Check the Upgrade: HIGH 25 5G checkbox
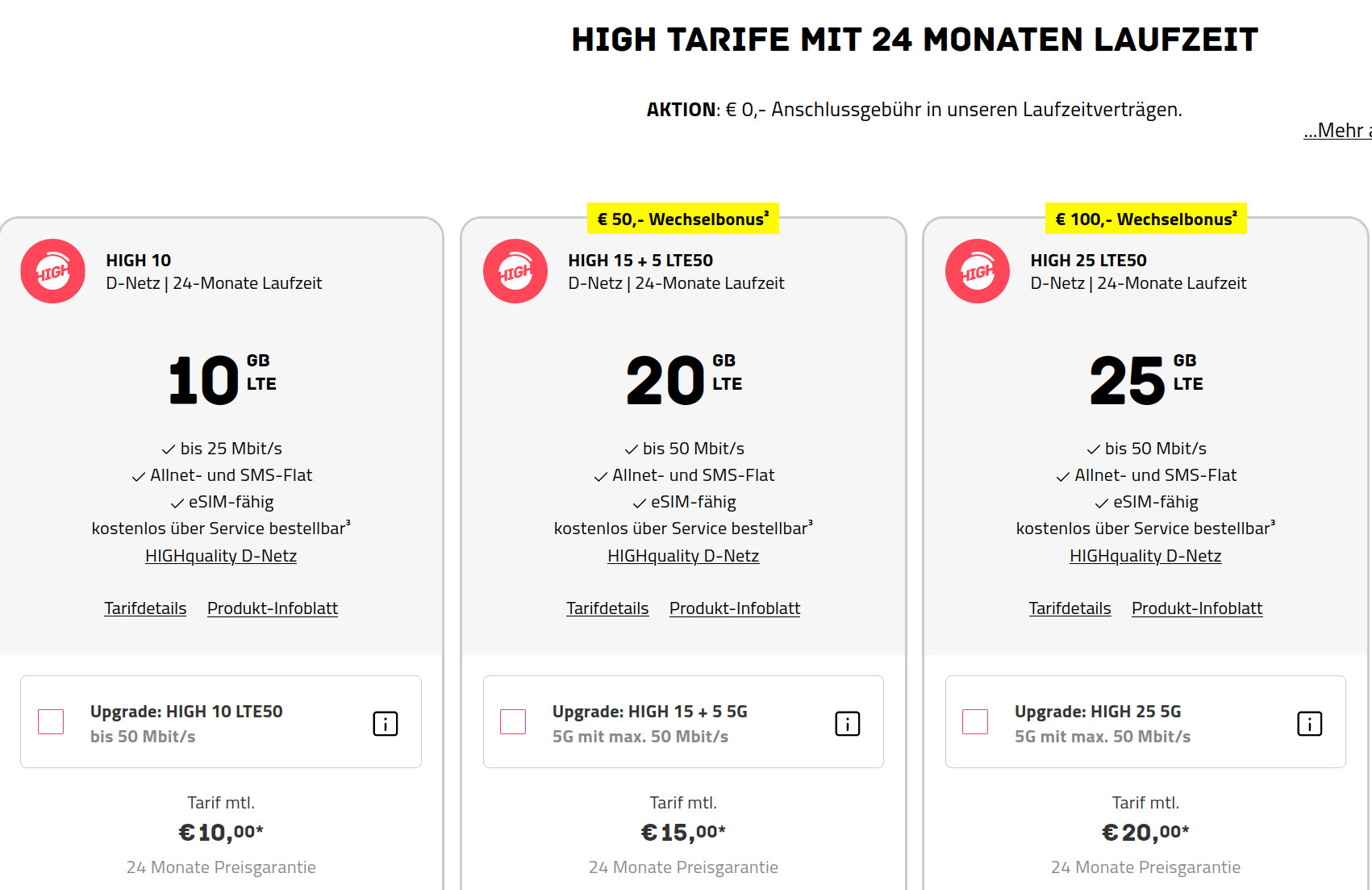Screen dimensions: 1372x890 click(975, 721)
